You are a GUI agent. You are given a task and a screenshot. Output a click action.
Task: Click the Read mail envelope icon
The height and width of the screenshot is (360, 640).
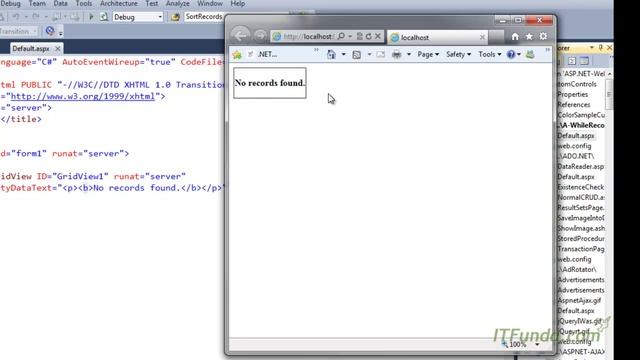(x=380, y=54)
